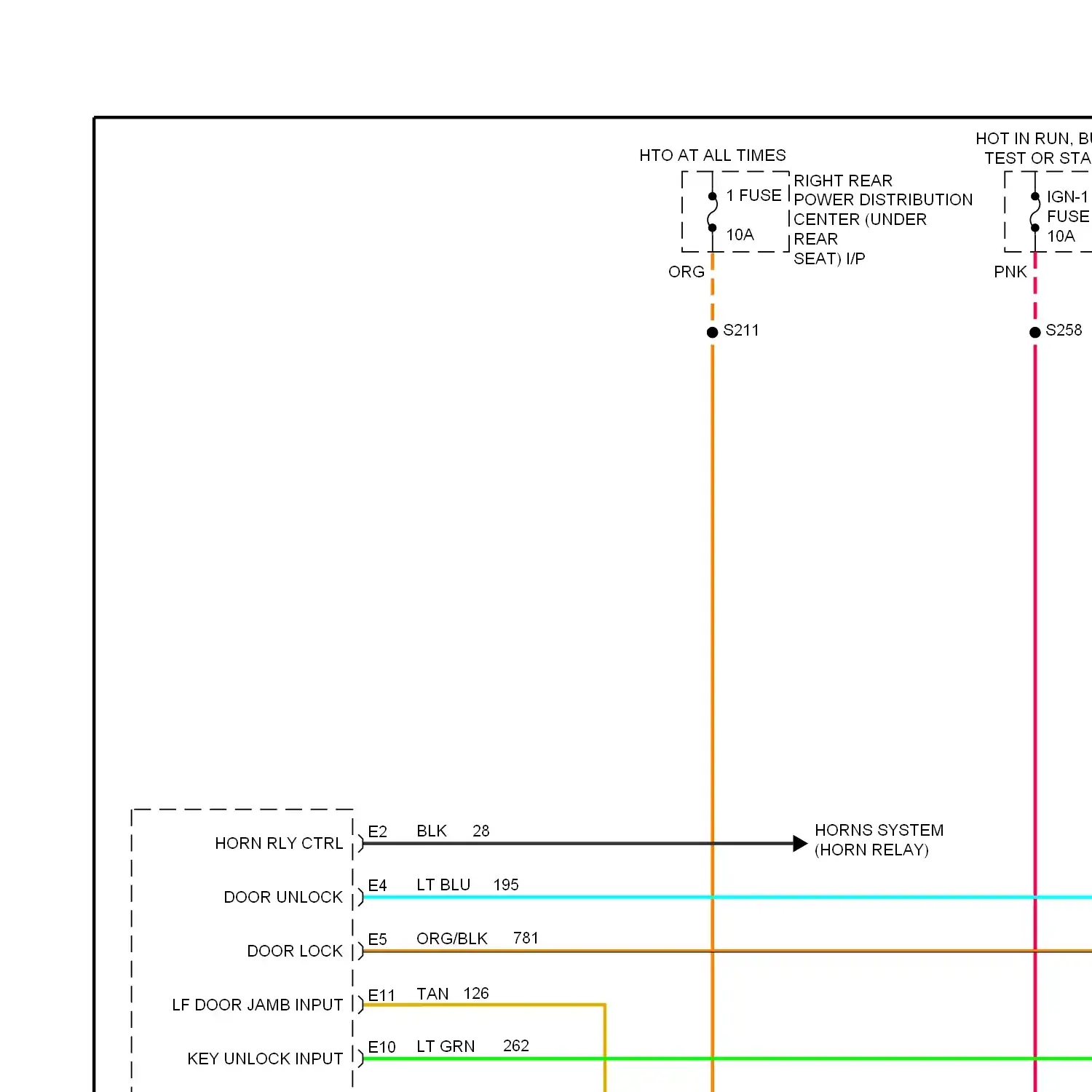
Task: Click the 'KEY UNLOCK INPUT' pin name
Action: click(265, 1059)
